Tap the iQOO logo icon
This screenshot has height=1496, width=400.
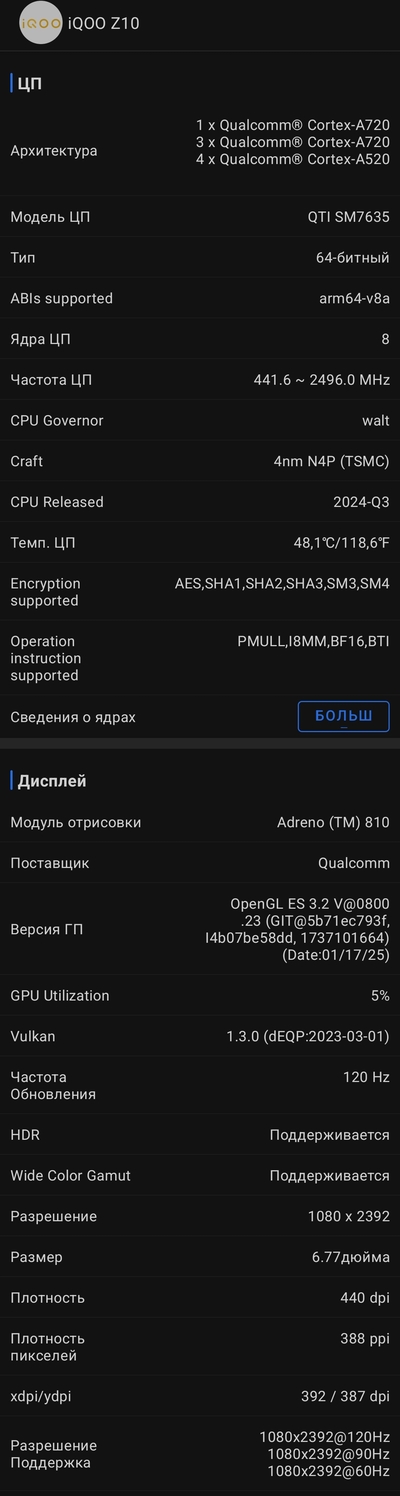point(41,23)
